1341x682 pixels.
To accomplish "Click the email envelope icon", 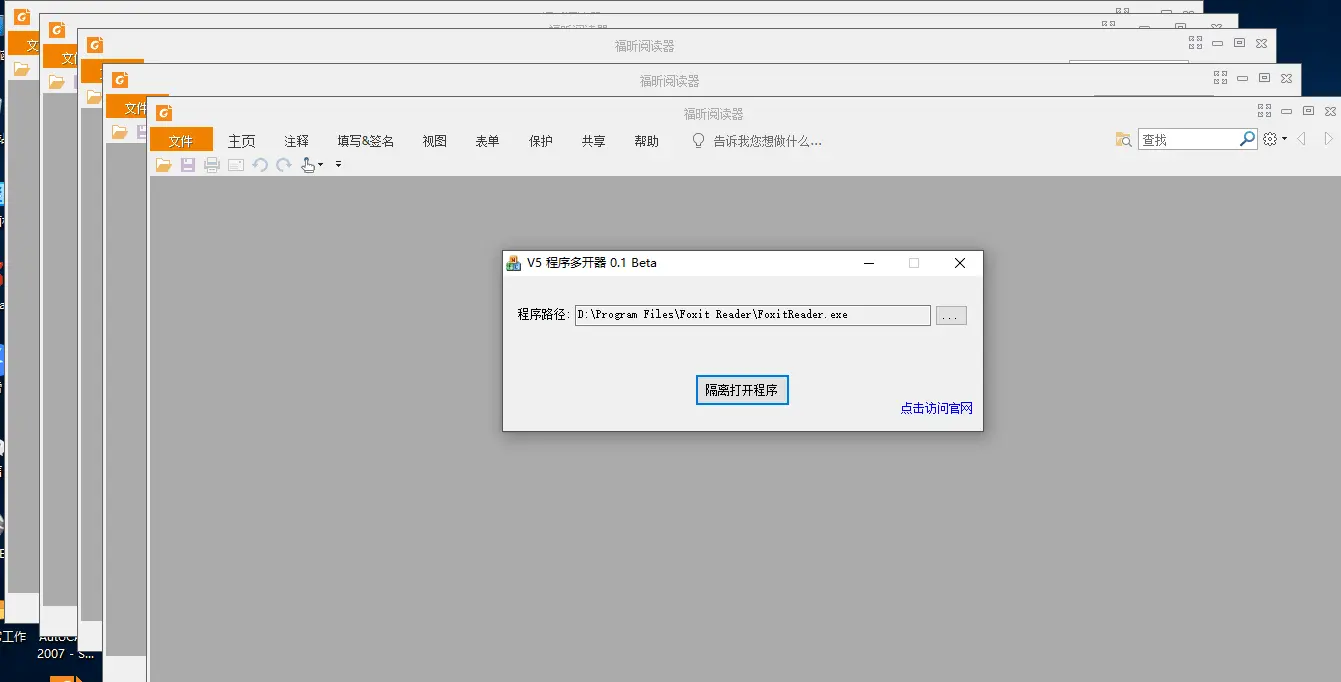I will (x=236, y=165).
